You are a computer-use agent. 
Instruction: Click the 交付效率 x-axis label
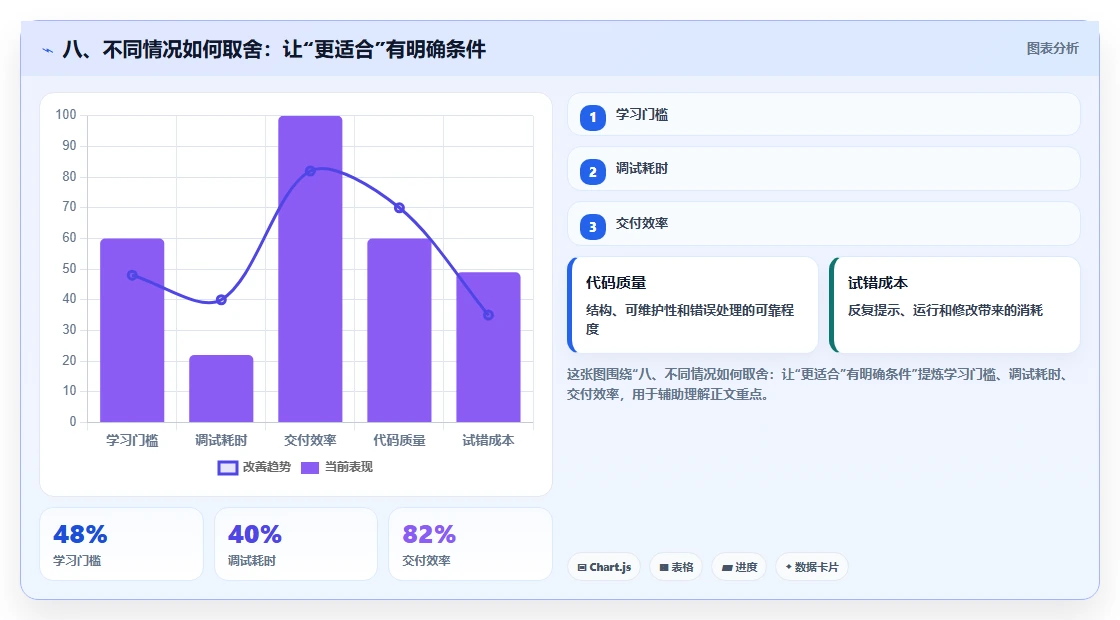pos(310,441)
